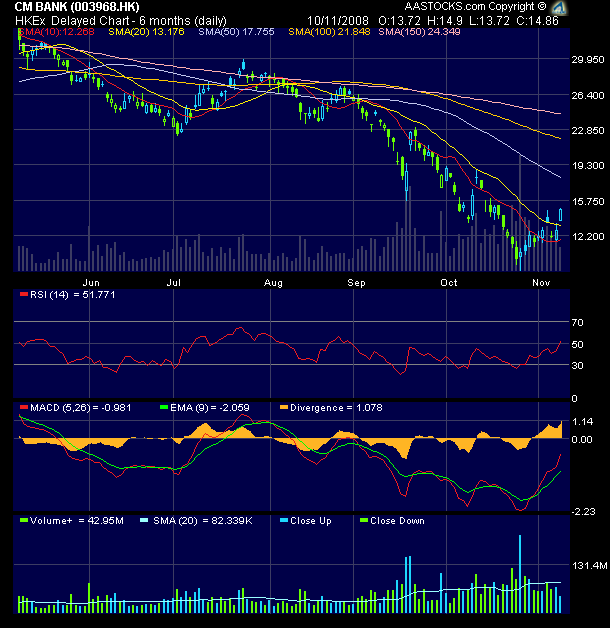Click the Divergence = 1.078 label
The width and height of the screenshot is (610, 628).
(336, 408)
